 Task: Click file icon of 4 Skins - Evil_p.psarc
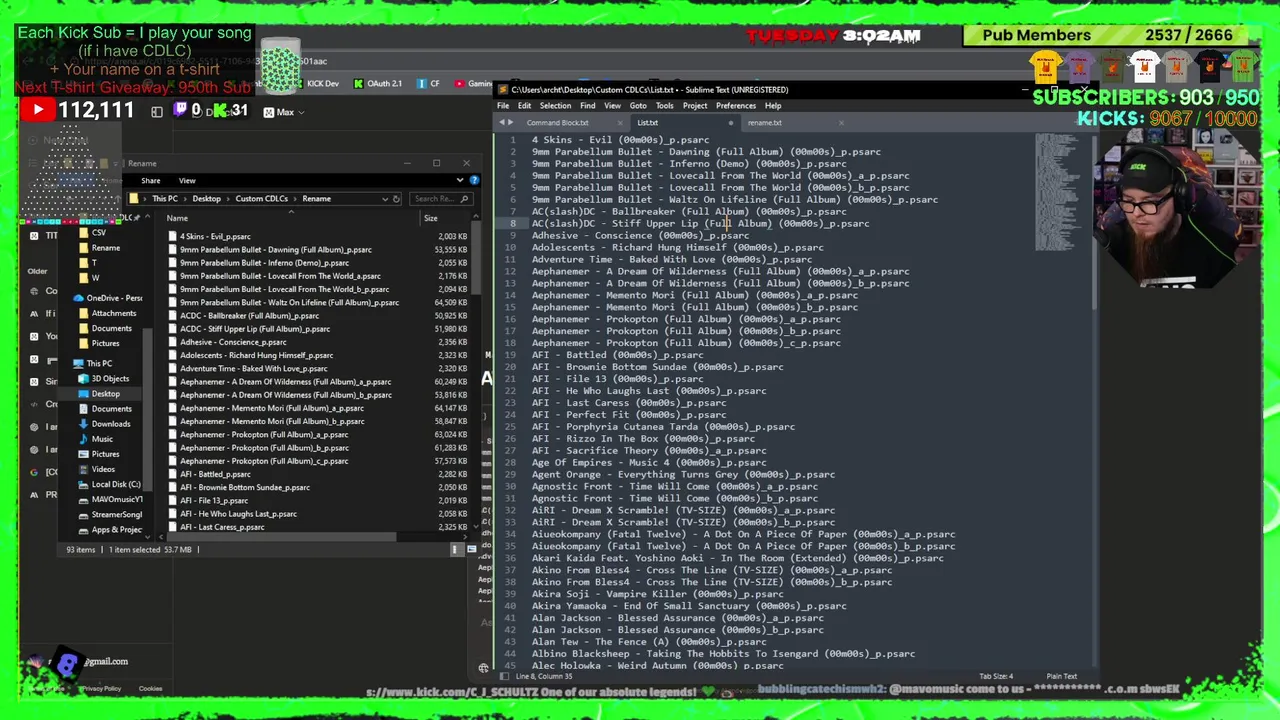point(173,237)
